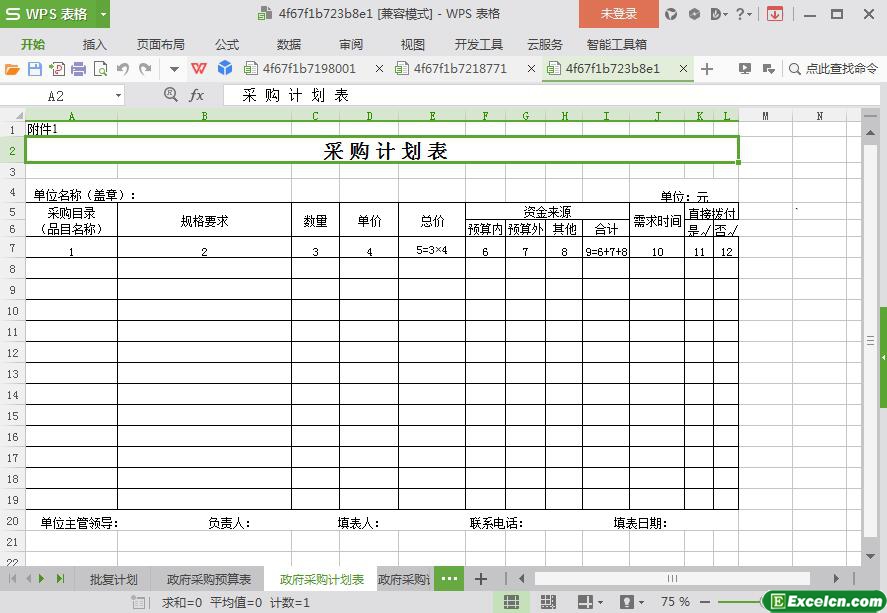887x613 pixels.
Task: Open the insert function fx button
Action: coord(196,95)
